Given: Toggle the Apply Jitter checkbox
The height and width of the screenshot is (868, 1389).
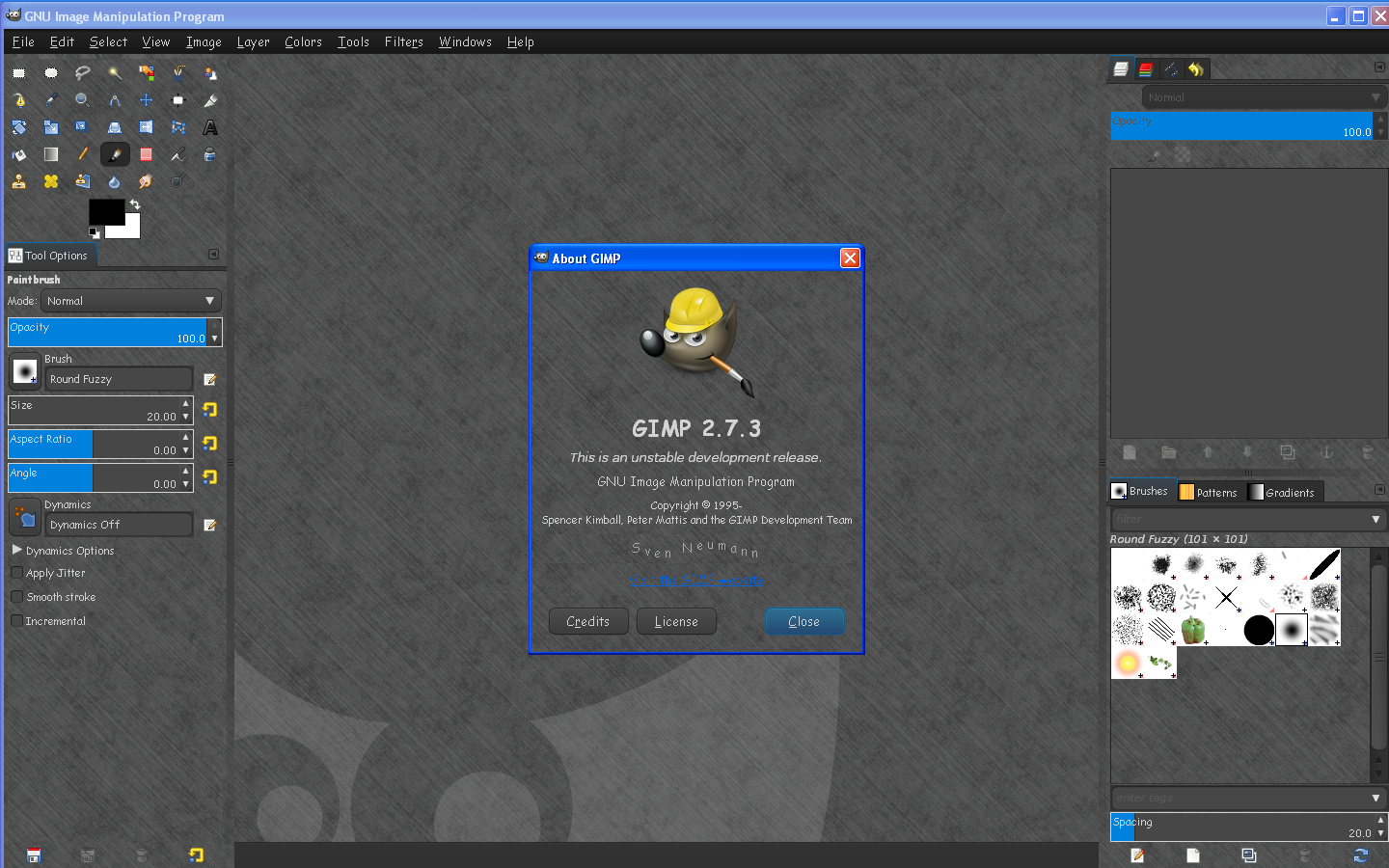Looking at the screenshot, I should click(16, 573).
